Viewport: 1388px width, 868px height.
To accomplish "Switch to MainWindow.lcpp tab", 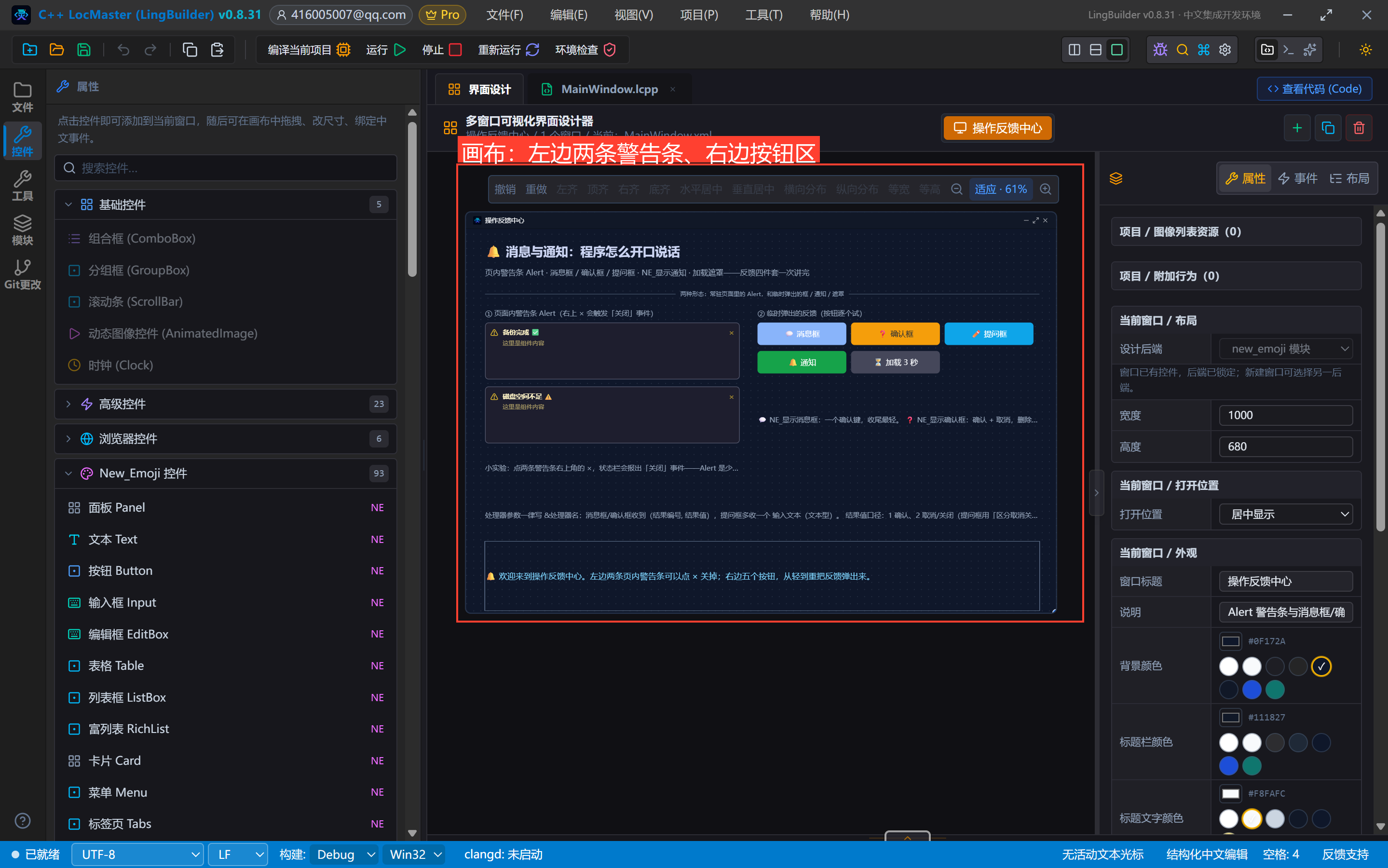I will [x=609, y=89].
